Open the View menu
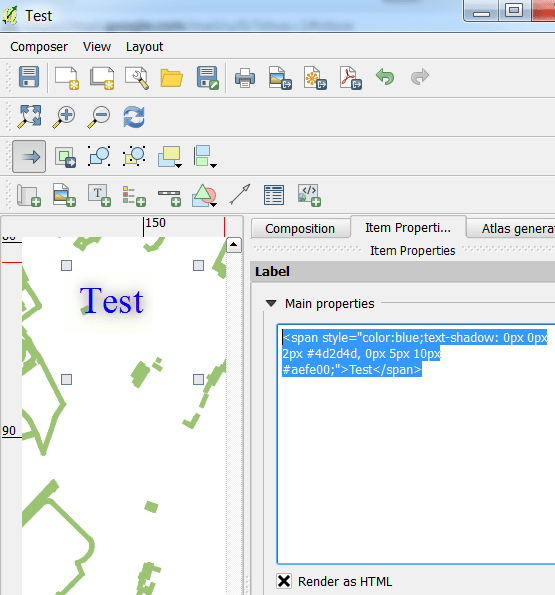This screenshot has width=555, height=595. [x=97, y=47]
